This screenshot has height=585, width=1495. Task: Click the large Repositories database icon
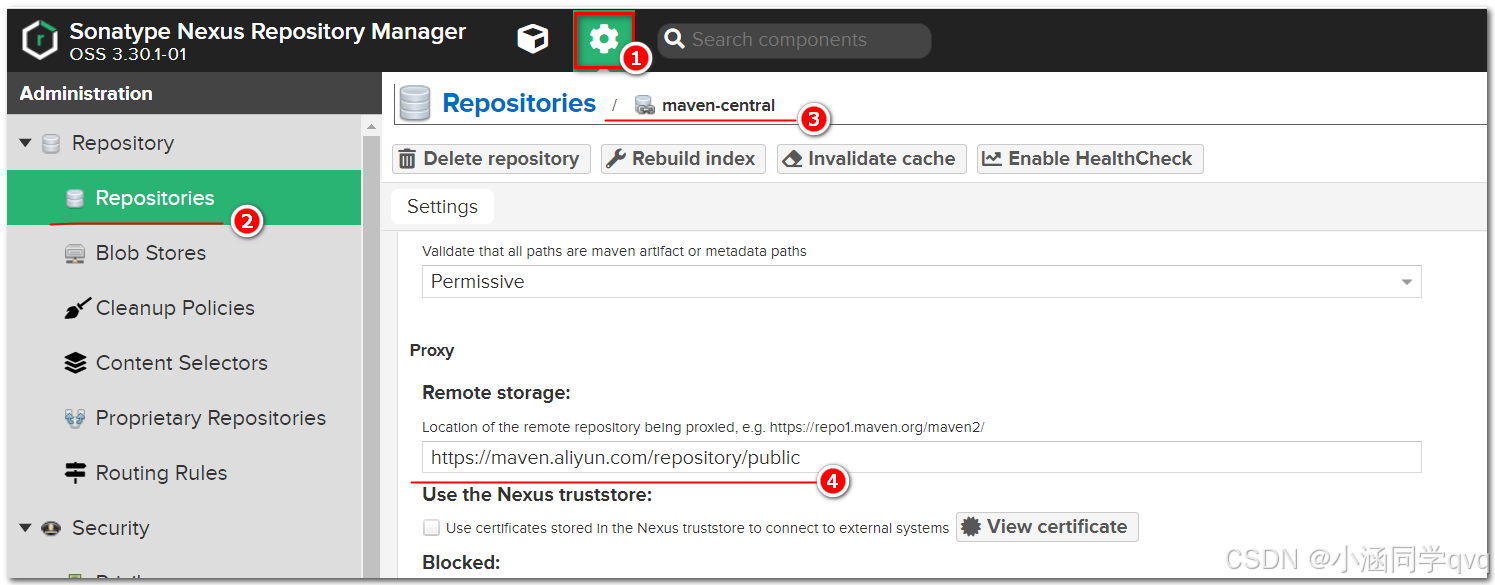pos(414,103)
